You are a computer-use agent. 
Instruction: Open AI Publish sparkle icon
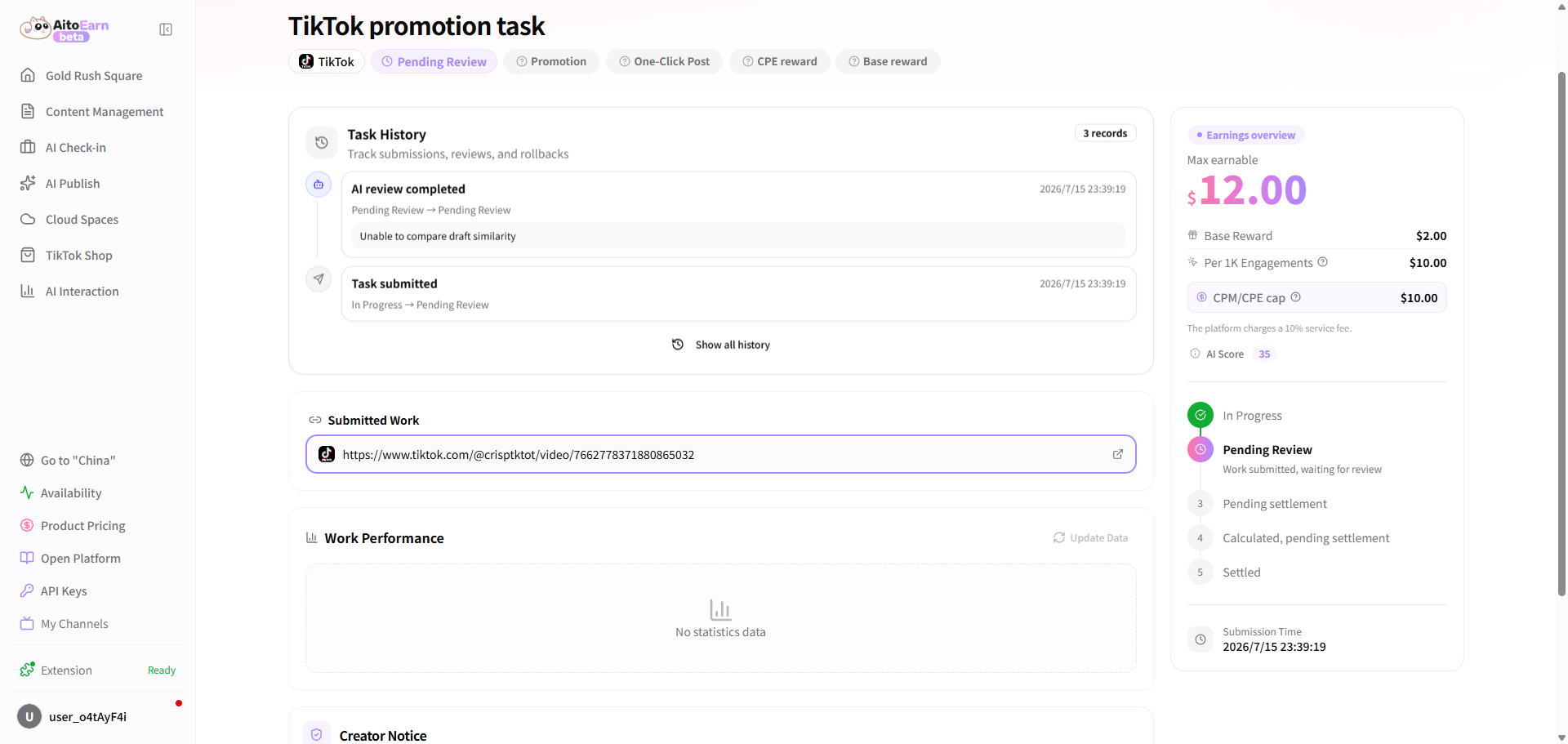pos(28,183)
